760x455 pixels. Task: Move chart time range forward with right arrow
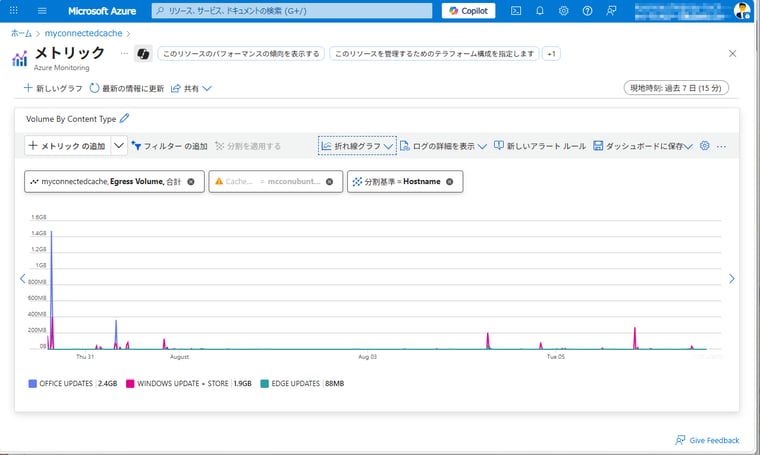pos(732,279)
